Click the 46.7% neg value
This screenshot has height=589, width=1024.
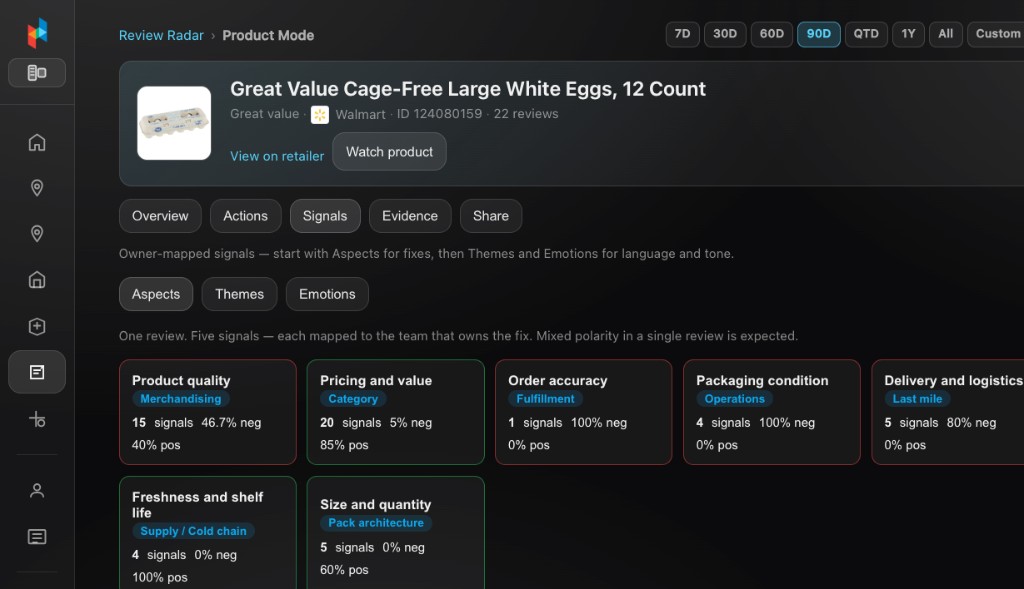231,423
